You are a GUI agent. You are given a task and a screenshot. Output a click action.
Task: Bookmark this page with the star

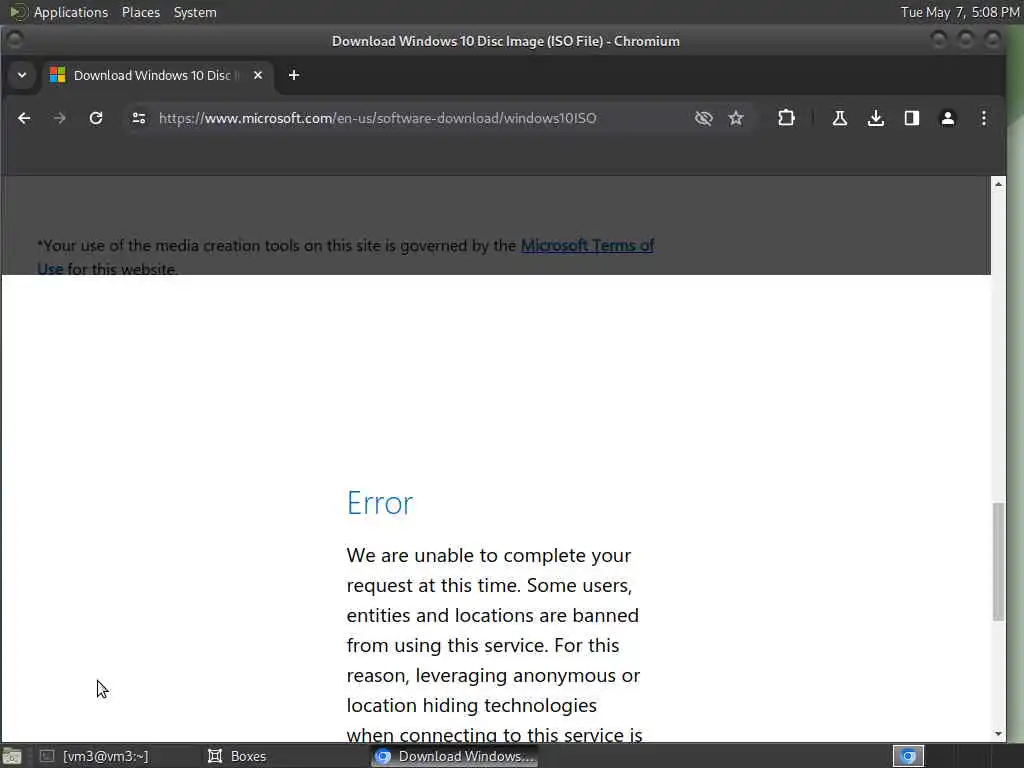736,118
